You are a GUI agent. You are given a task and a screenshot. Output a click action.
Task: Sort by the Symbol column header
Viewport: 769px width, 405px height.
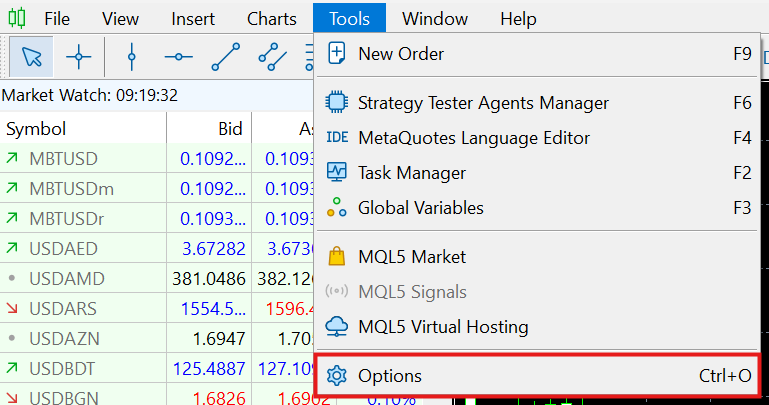tap(83, 128)
